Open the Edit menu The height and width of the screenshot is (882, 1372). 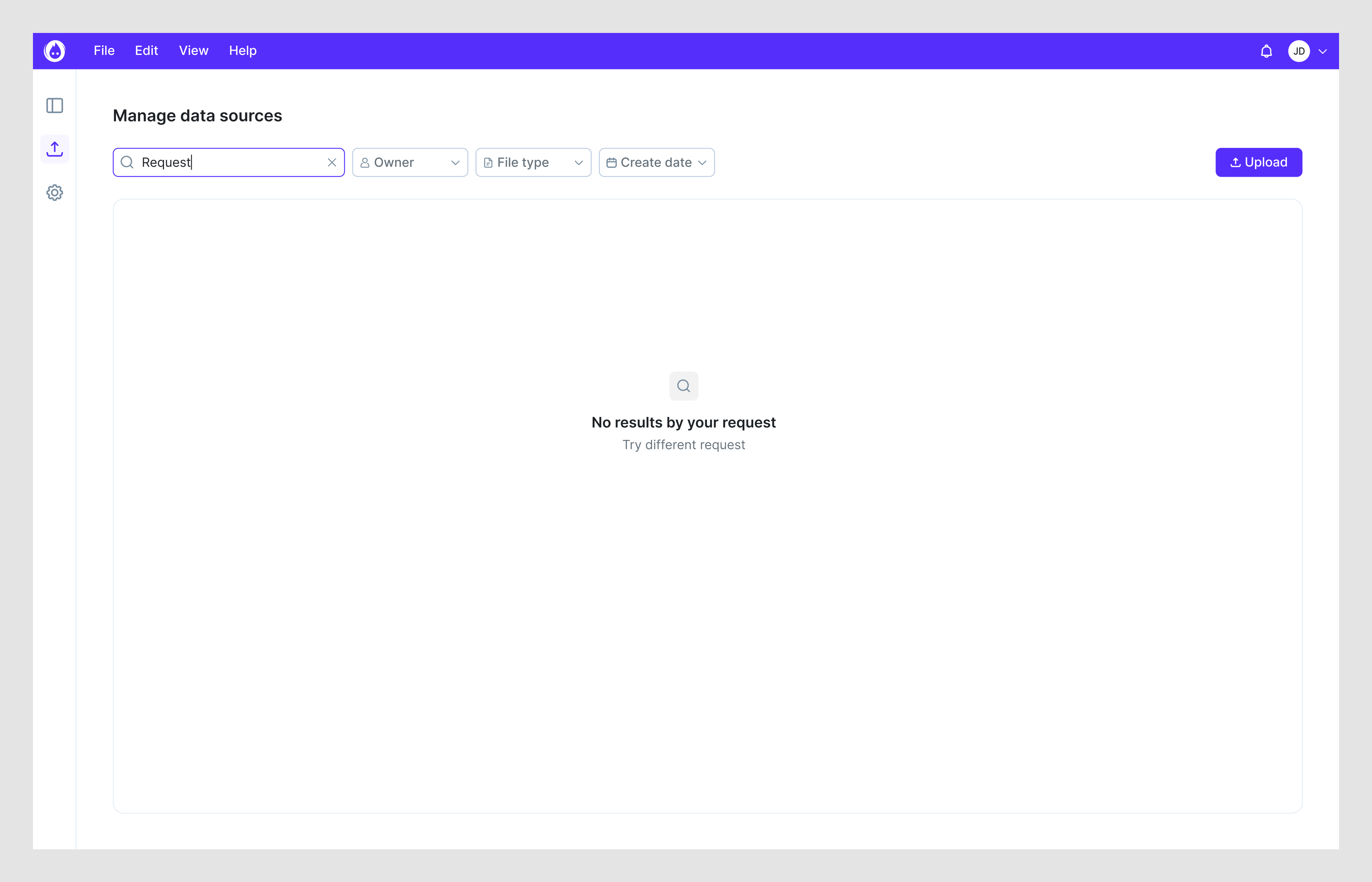coord(147,51)
